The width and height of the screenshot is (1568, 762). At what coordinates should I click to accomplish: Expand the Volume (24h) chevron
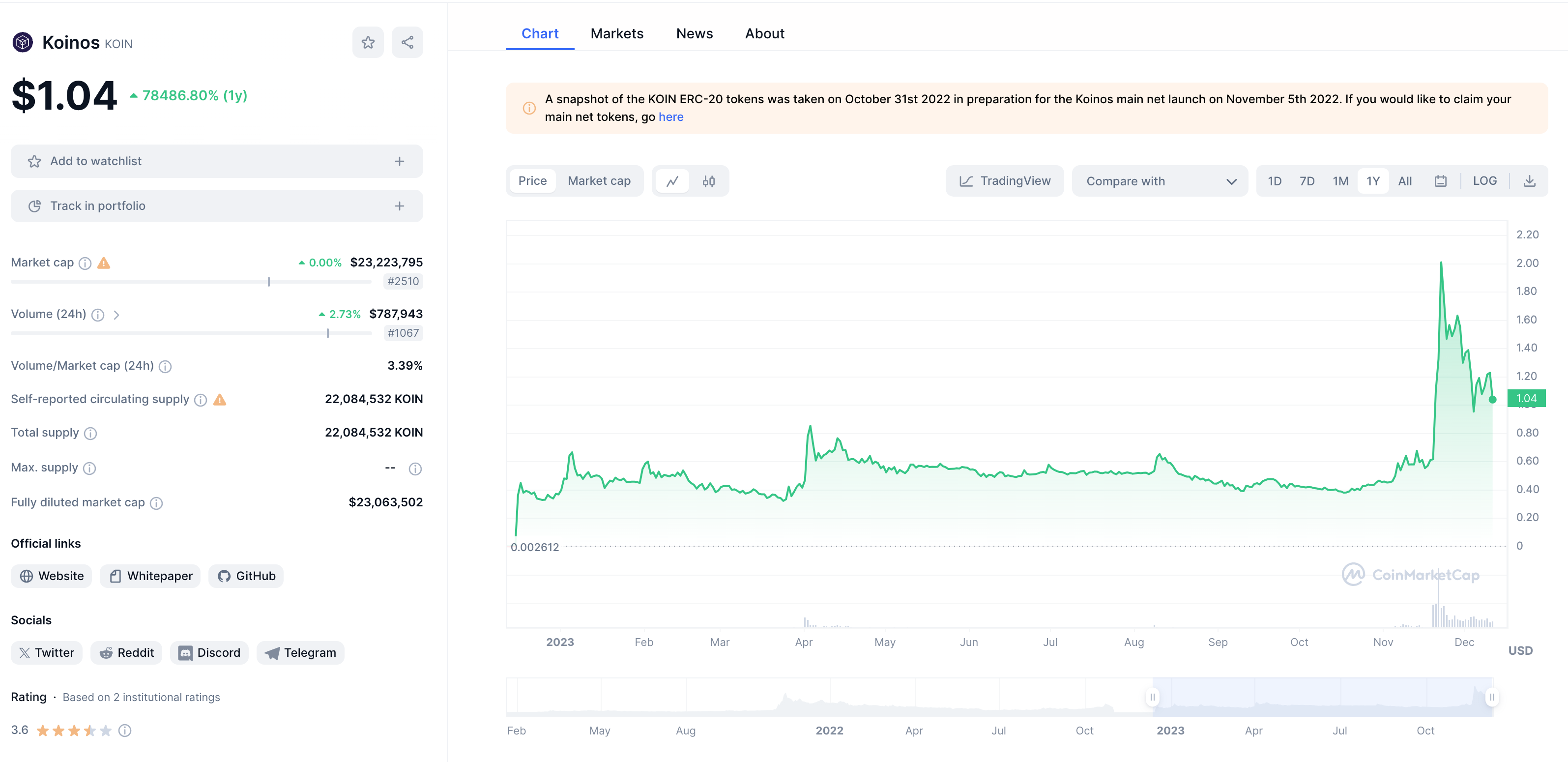tap(116, 315)
